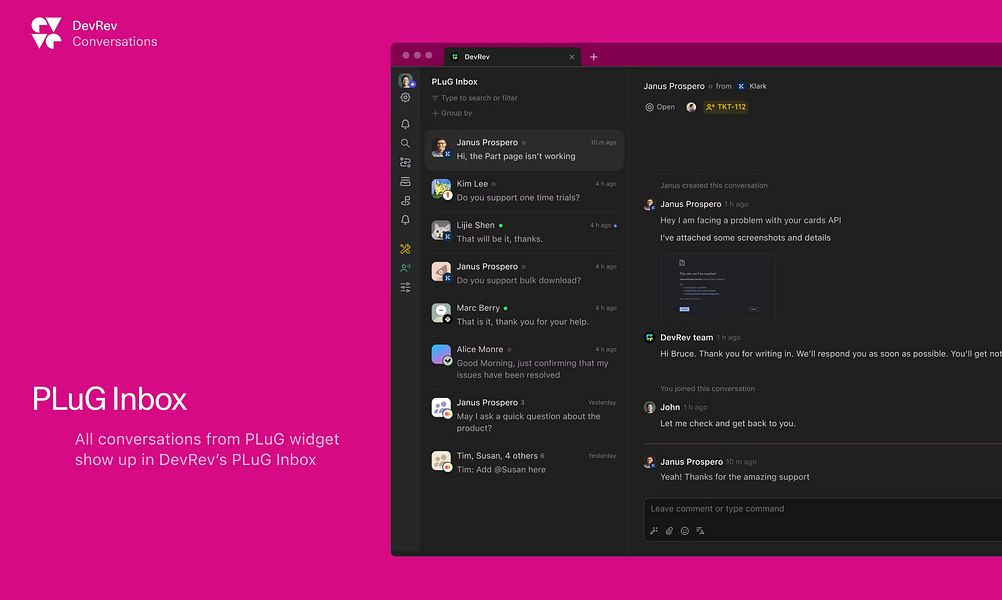This screenshot has width=1002, height=600.
Task: Click the DevRev team sender name
Action: [686, 337]
